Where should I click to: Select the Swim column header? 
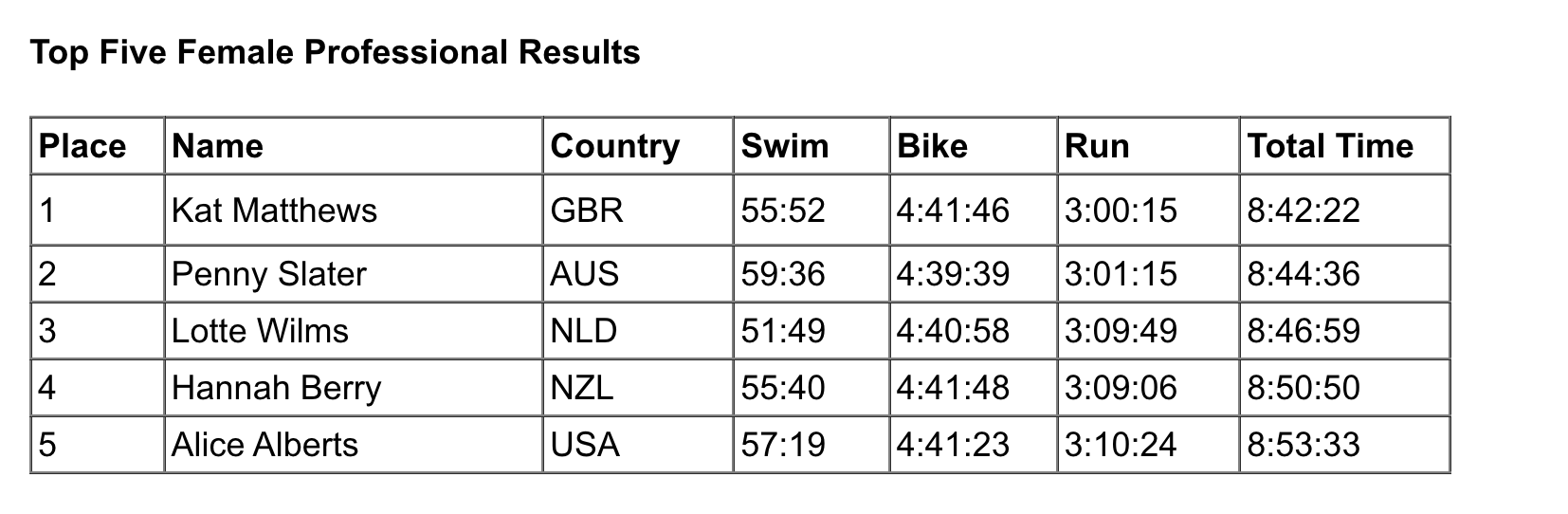pos(811,146)
